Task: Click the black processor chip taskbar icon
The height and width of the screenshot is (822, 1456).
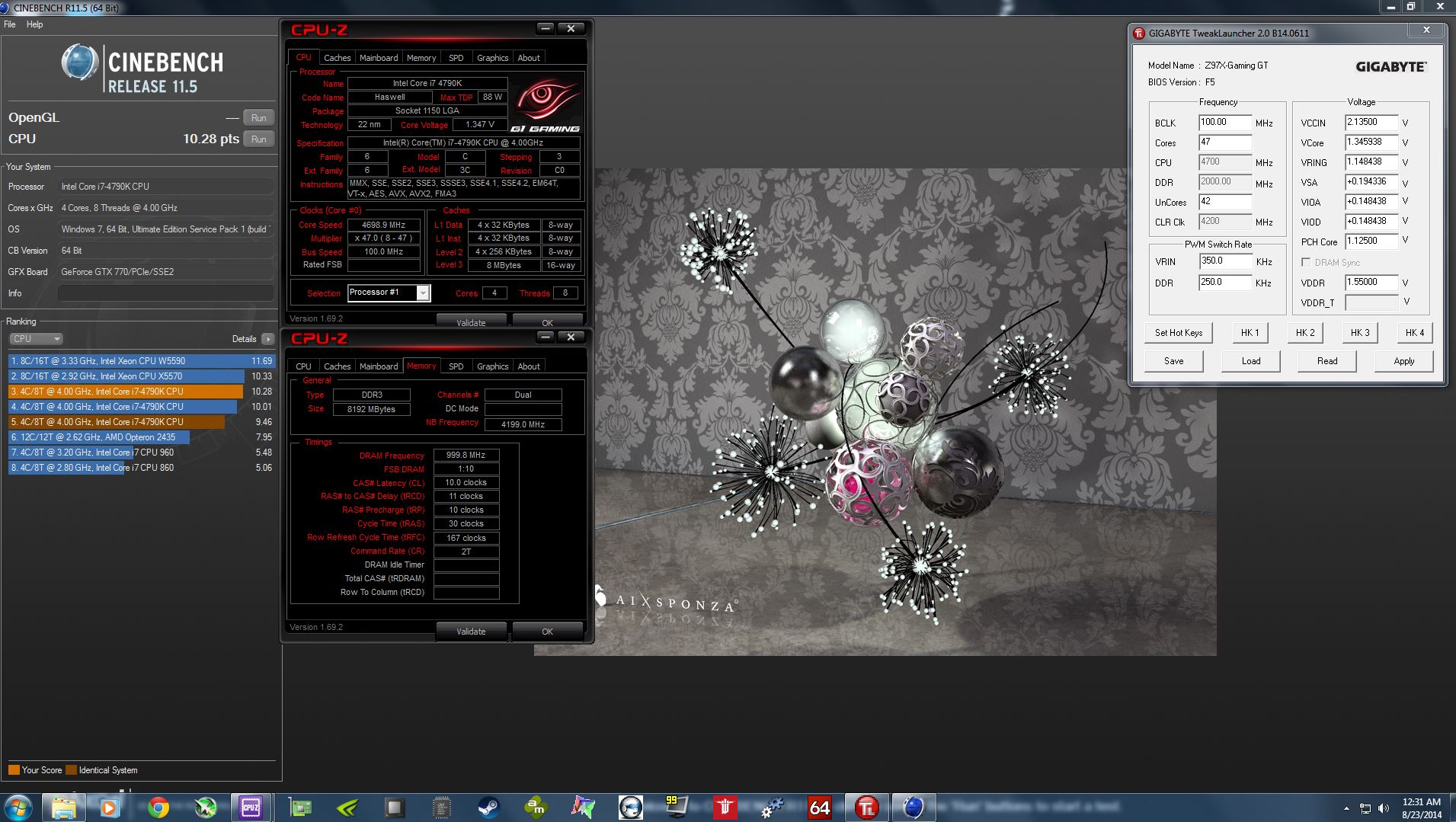Action: tap(441, 808)
